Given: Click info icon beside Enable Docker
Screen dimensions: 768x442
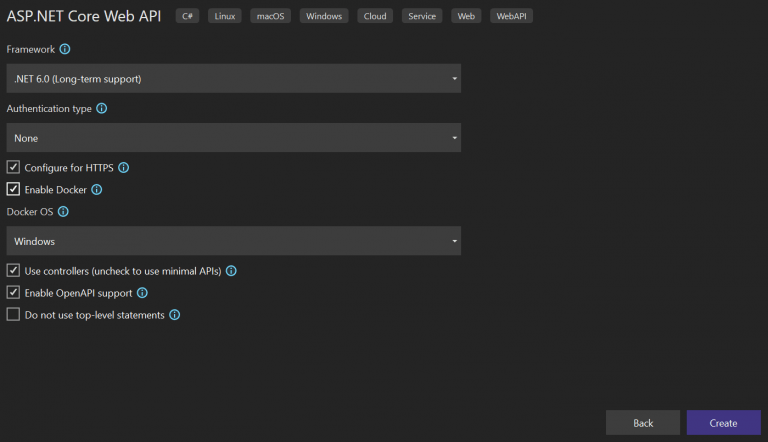Looking at the screenshot, I should (97, 189).
